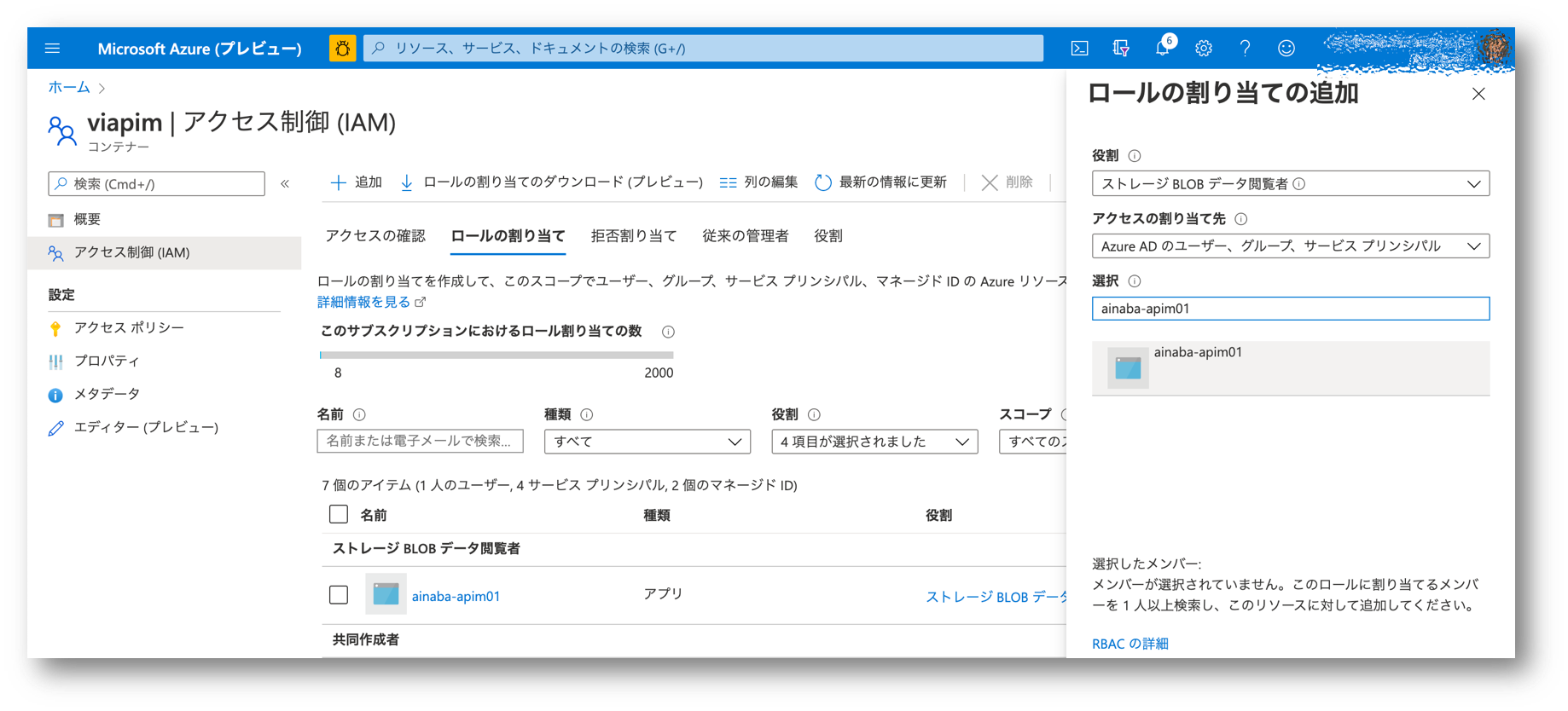This screenshot has height=711, width=1568.
Task: Click info icon next to 役割 filter
Action: [x=814, y=414]
